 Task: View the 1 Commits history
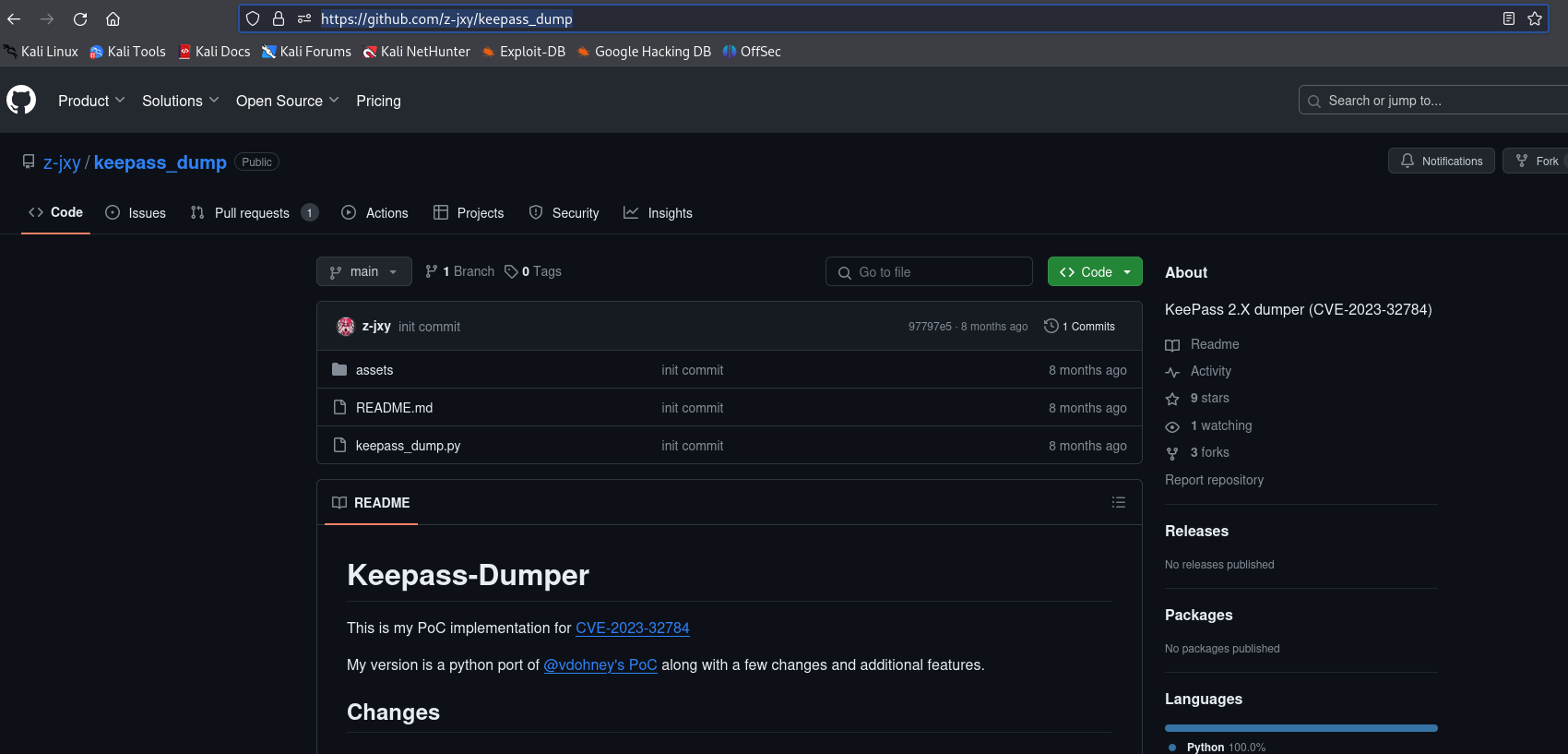tap(1079, 326)
